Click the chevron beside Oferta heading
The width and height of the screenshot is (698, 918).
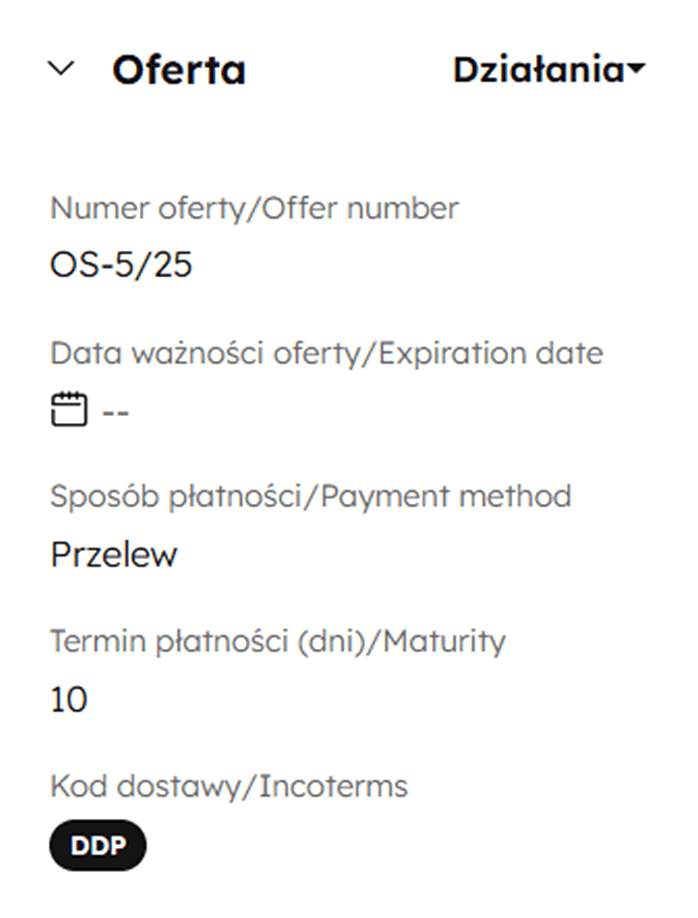click(x=60, y=68)
